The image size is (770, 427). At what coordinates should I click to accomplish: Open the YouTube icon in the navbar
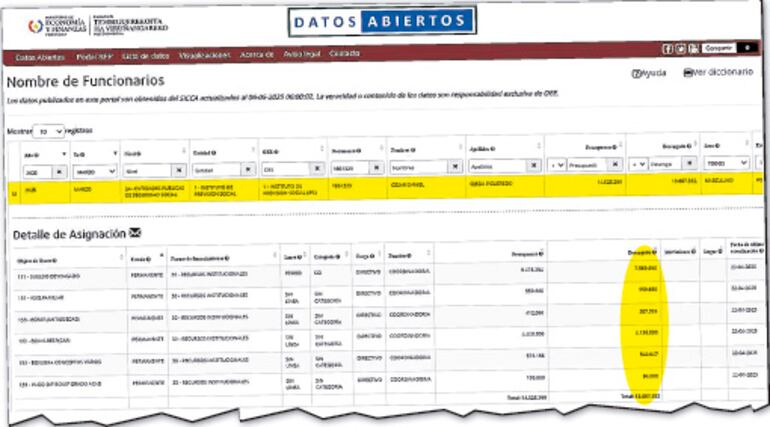click(x=692, y=48)
